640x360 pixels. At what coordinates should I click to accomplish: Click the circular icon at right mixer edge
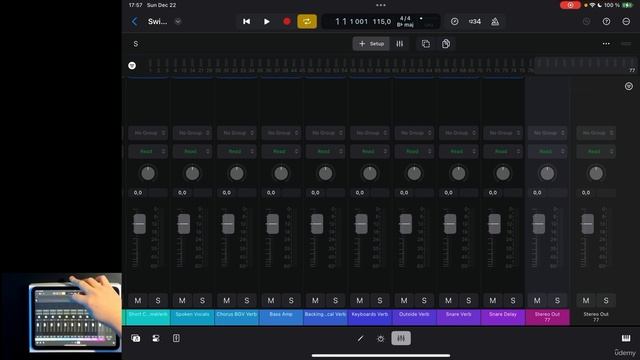coord(629,86)
